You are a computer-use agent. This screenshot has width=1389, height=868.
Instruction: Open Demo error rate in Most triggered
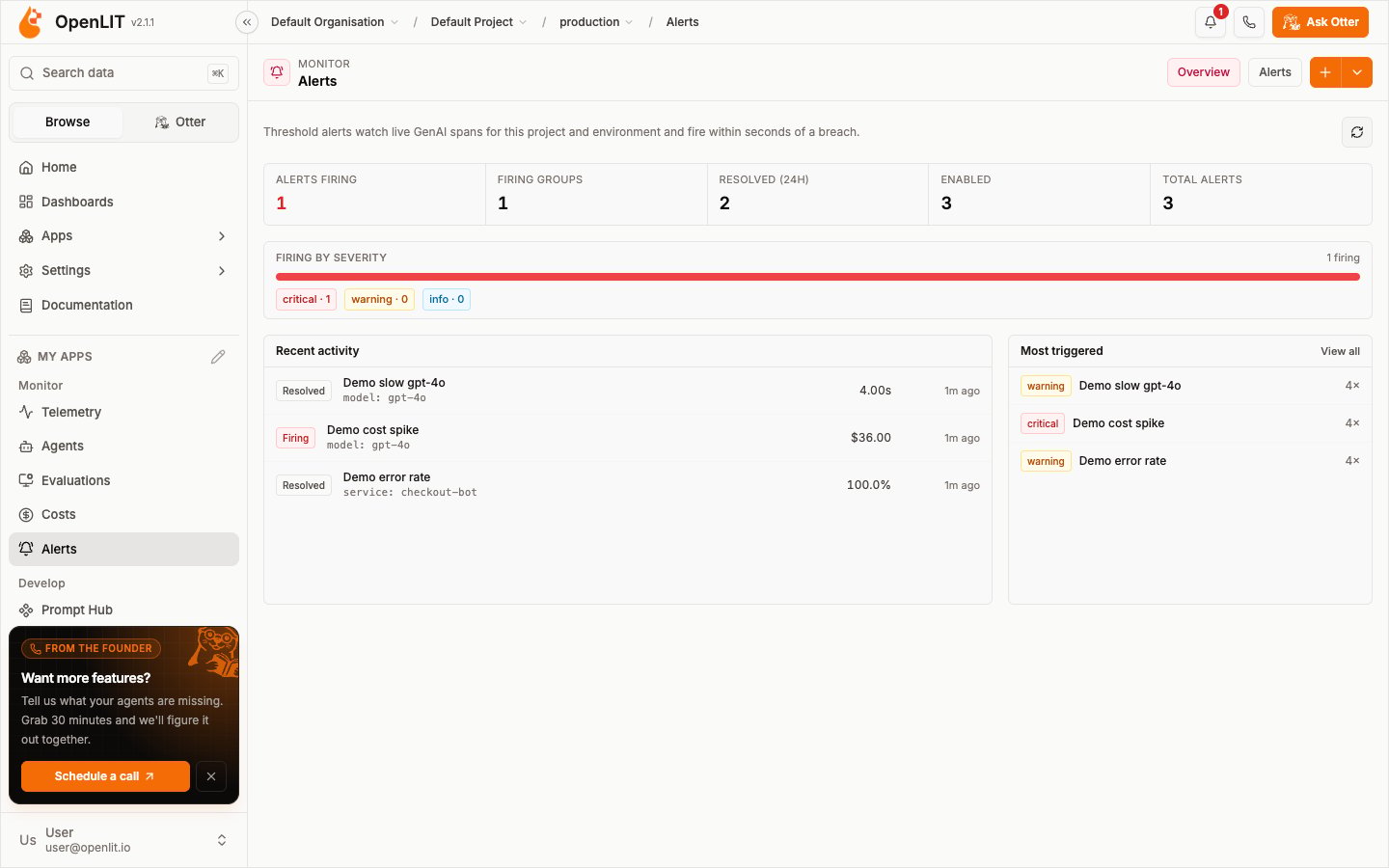(1190, 461)
